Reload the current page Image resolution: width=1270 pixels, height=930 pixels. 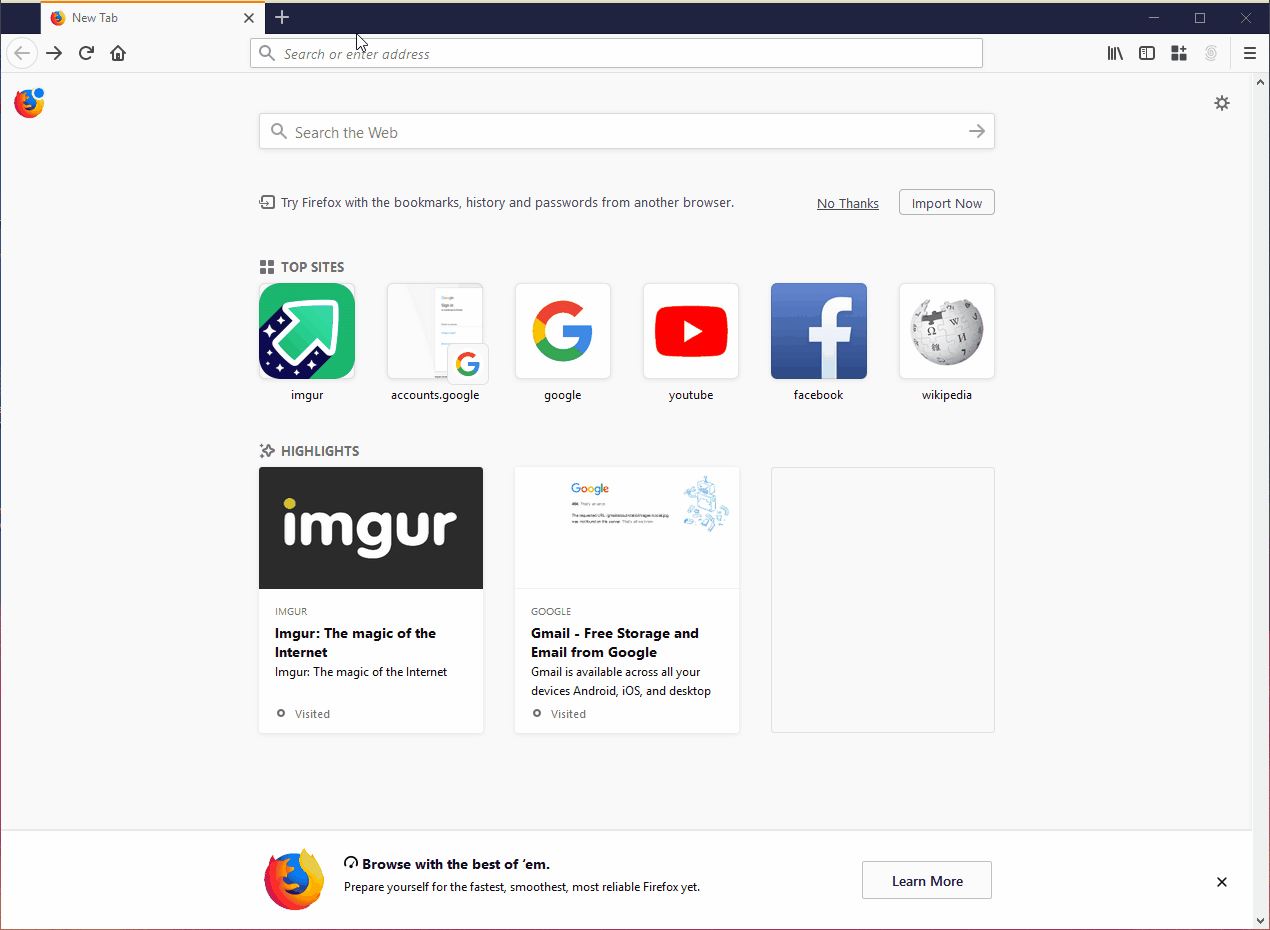pyautogui.click(x=86, y=53)
